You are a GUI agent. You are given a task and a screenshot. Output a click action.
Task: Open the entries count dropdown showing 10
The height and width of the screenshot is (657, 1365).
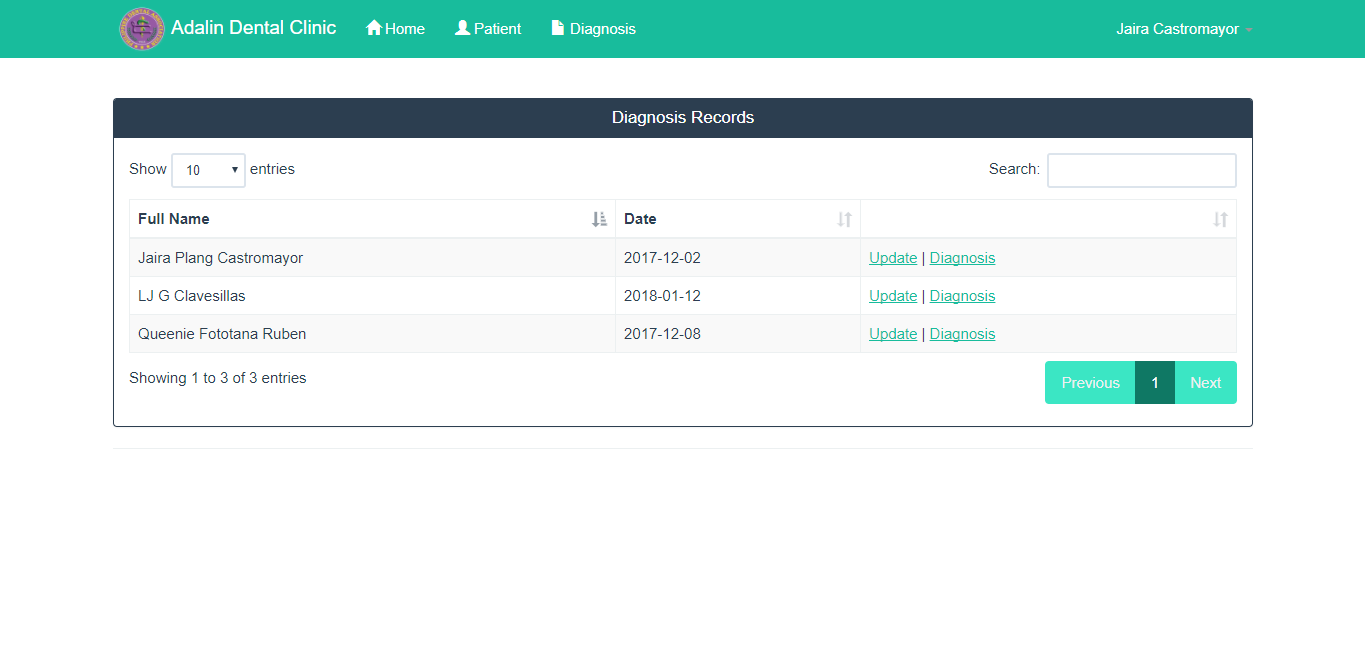point(208,170)
